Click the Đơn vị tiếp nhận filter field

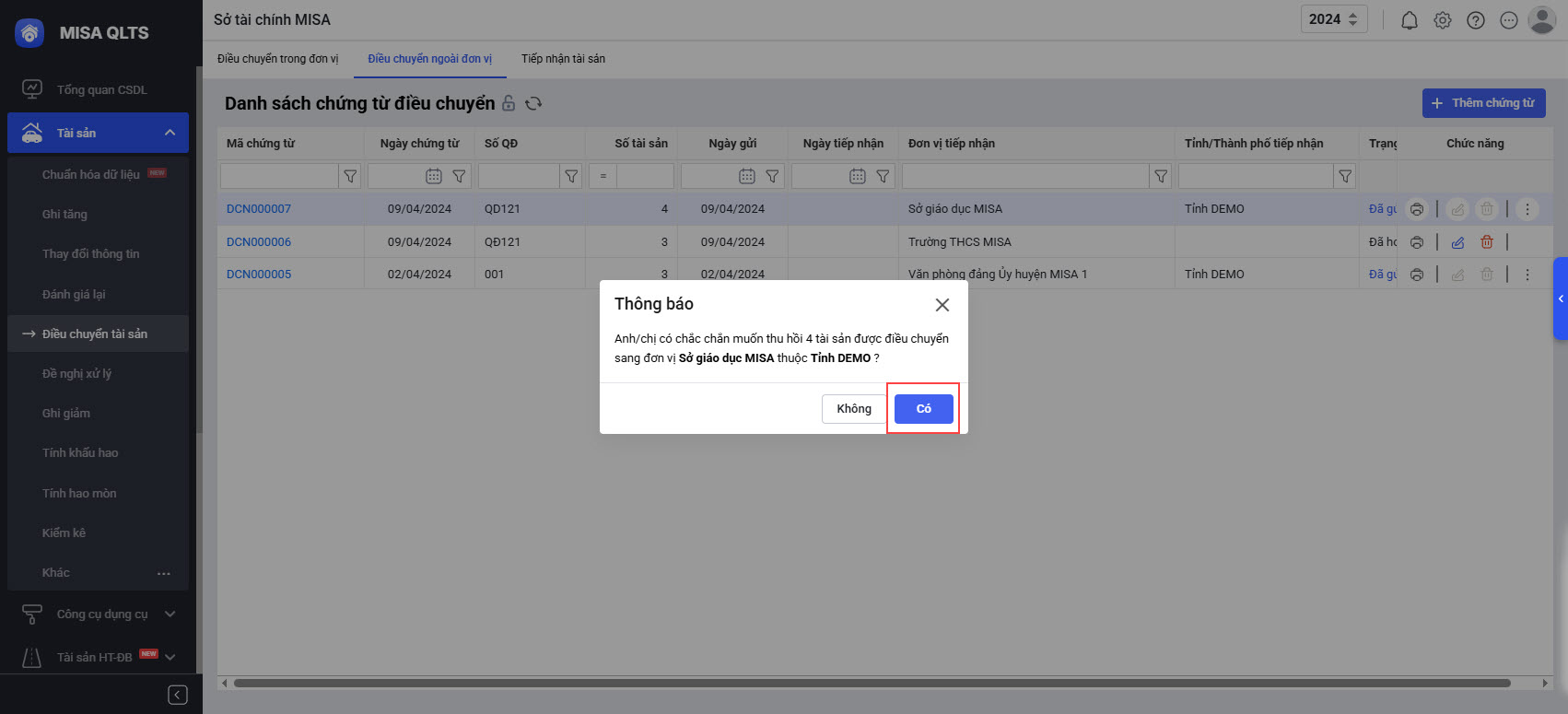click(1024, 176)
